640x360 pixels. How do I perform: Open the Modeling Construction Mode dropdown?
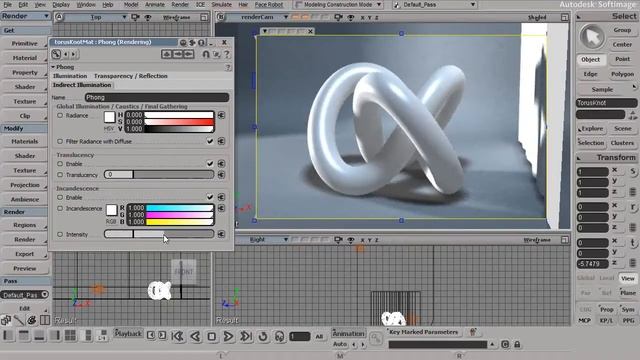click(338, 5)
